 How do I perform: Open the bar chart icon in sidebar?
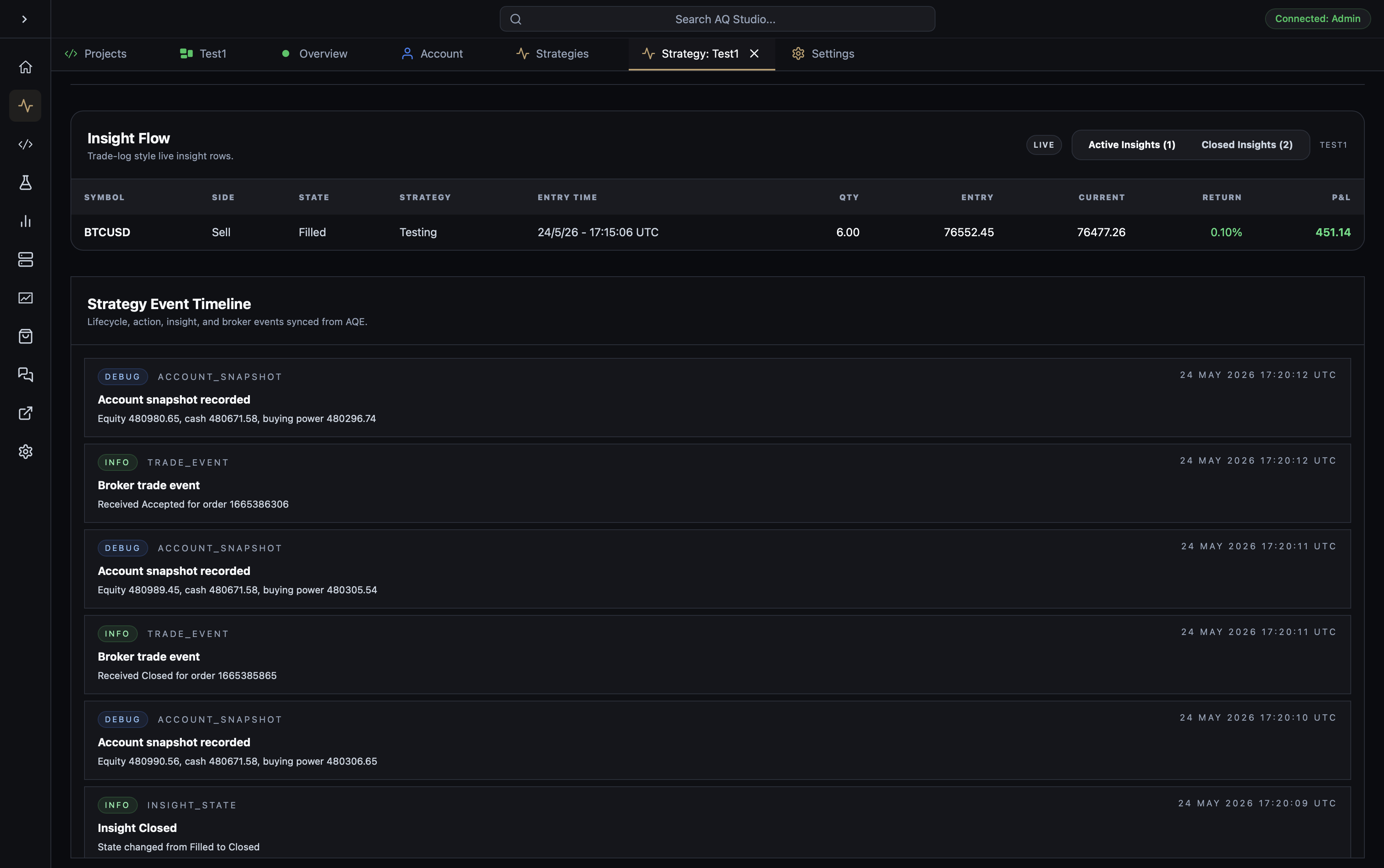click(x=25, y=221)
